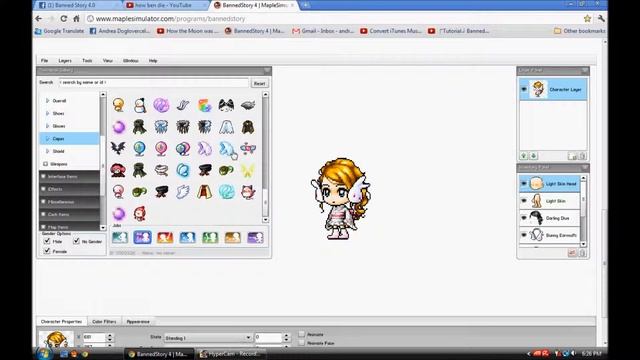
Task: Open the View menu
Action: 108,60
